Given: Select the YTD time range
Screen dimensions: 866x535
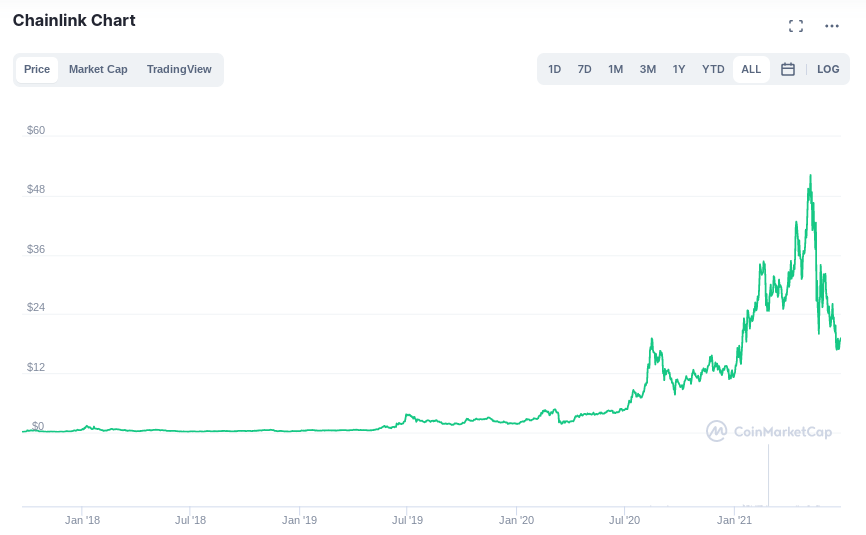Looking at the screenshot, I should [x=713, y=70].
